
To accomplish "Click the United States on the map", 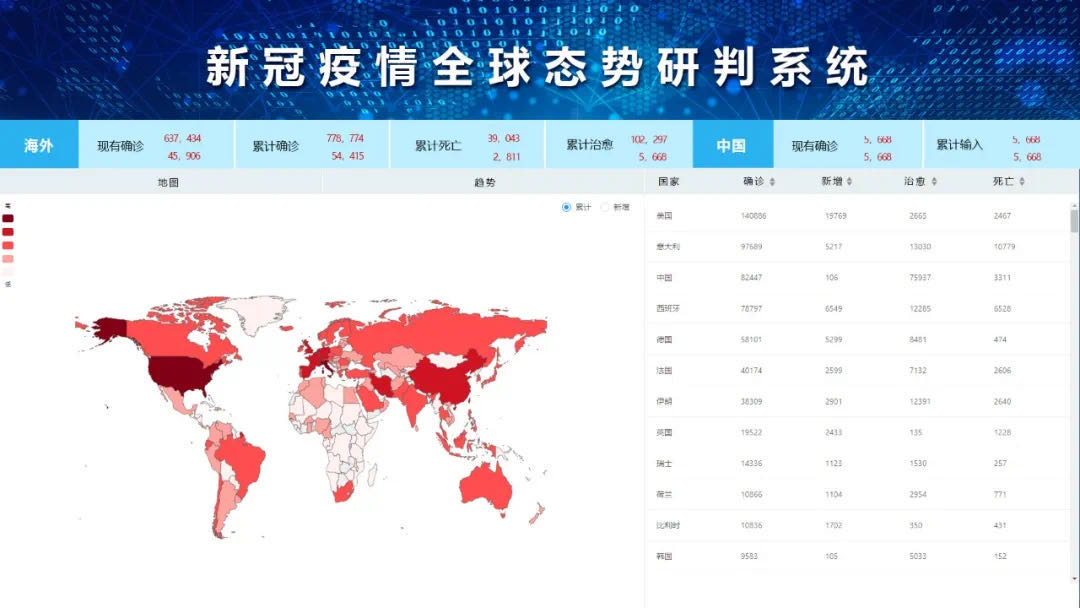I will click(x=183, y=371).
